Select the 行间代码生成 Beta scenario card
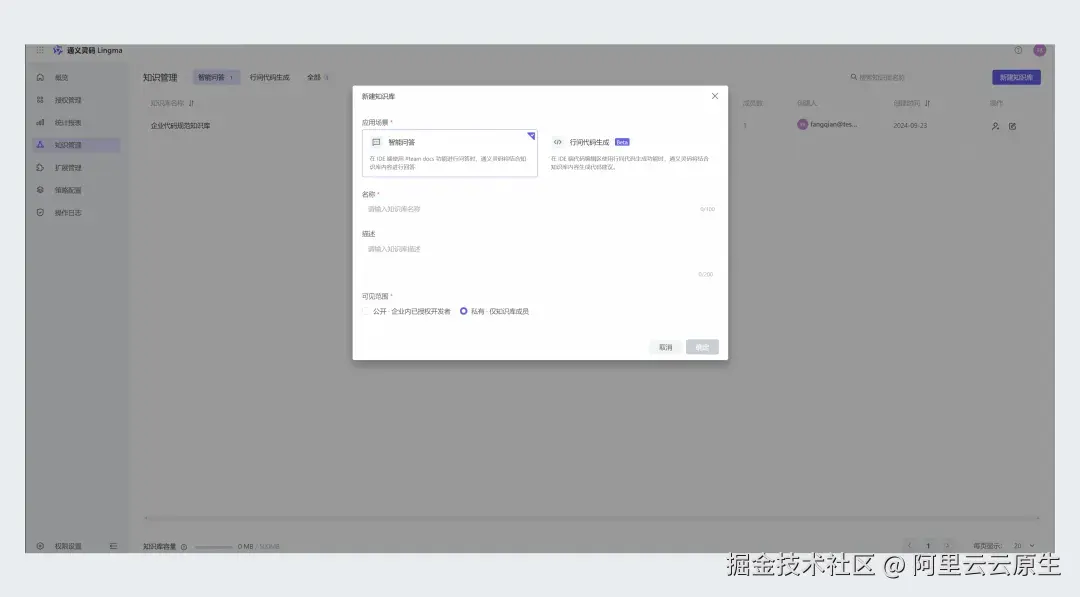The height and width of the screenshot is (597, 1080). [x=630, y=152]
